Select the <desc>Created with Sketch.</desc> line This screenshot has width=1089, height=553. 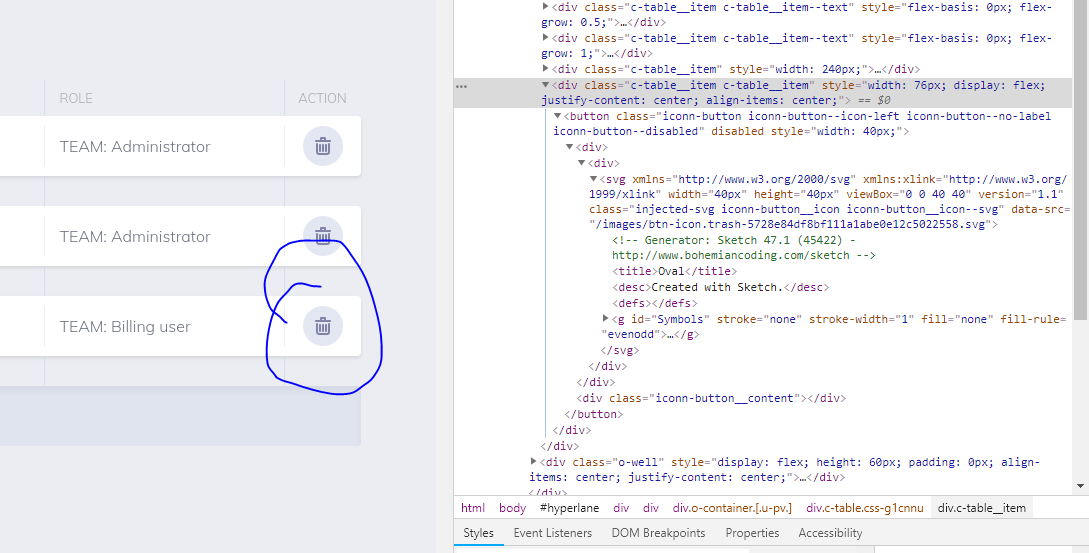(720, 287)
